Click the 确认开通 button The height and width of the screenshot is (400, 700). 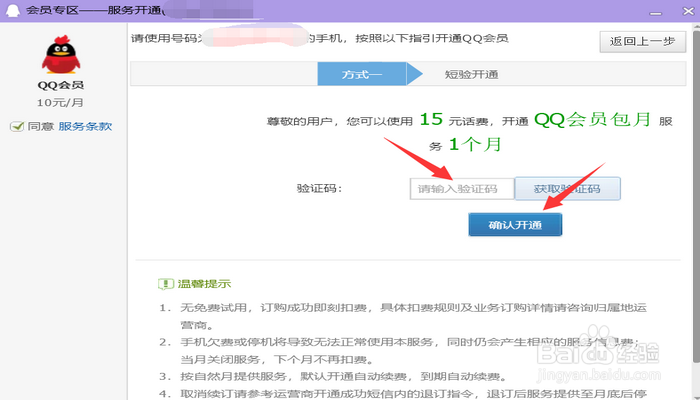point(515,225)
